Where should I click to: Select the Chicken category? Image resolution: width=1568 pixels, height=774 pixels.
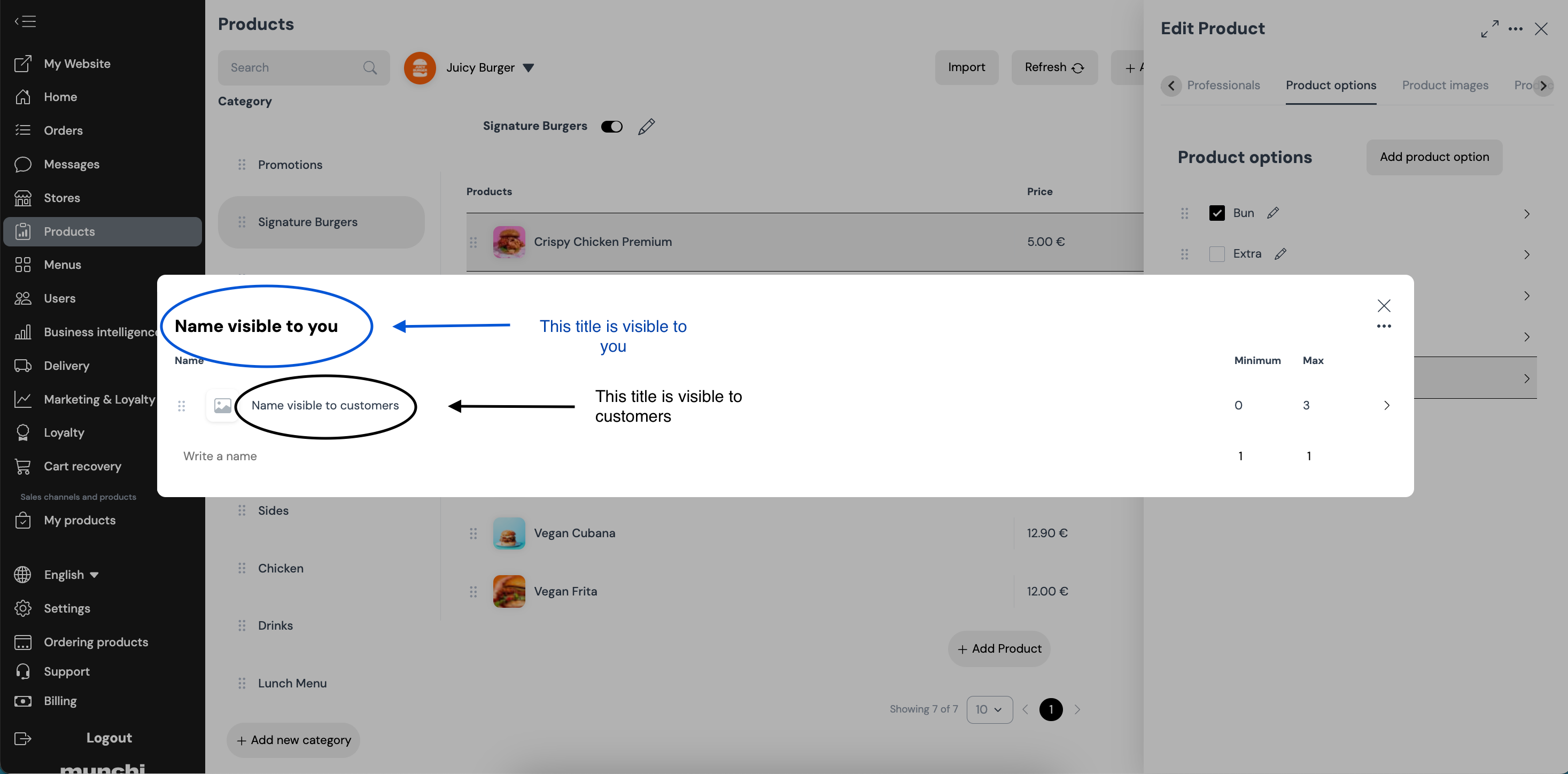coord(280,568)
